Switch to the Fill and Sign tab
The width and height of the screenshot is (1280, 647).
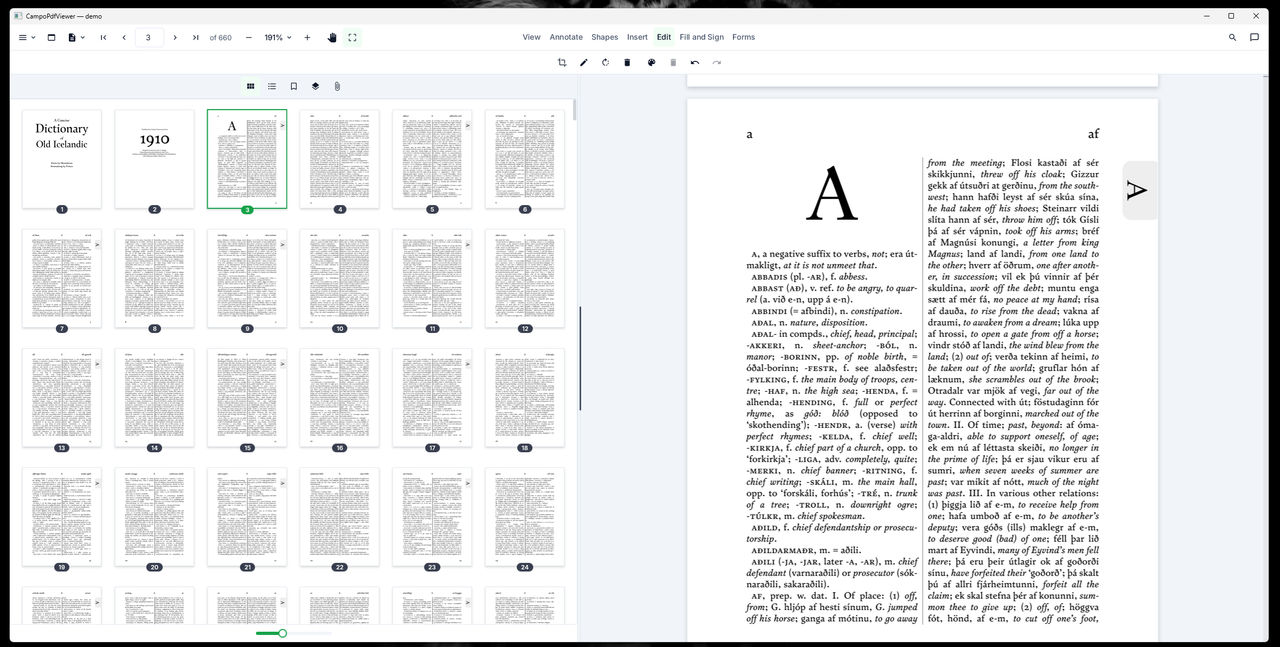click(x=702, y=37)
